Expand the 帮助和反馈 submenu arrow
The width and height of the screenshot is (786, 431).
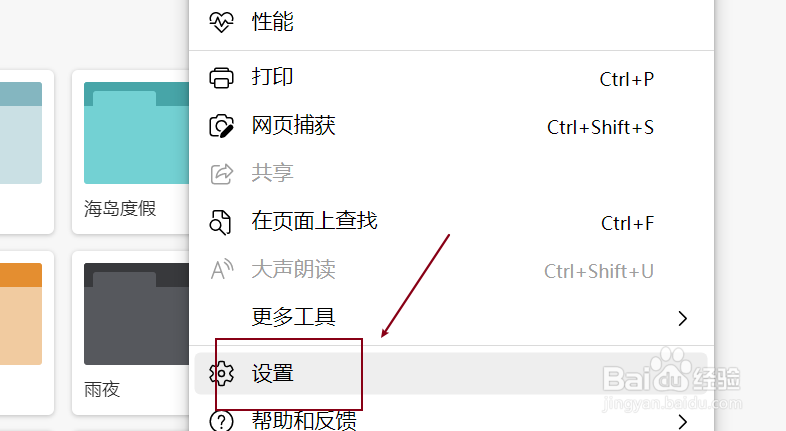click(682, 421)
